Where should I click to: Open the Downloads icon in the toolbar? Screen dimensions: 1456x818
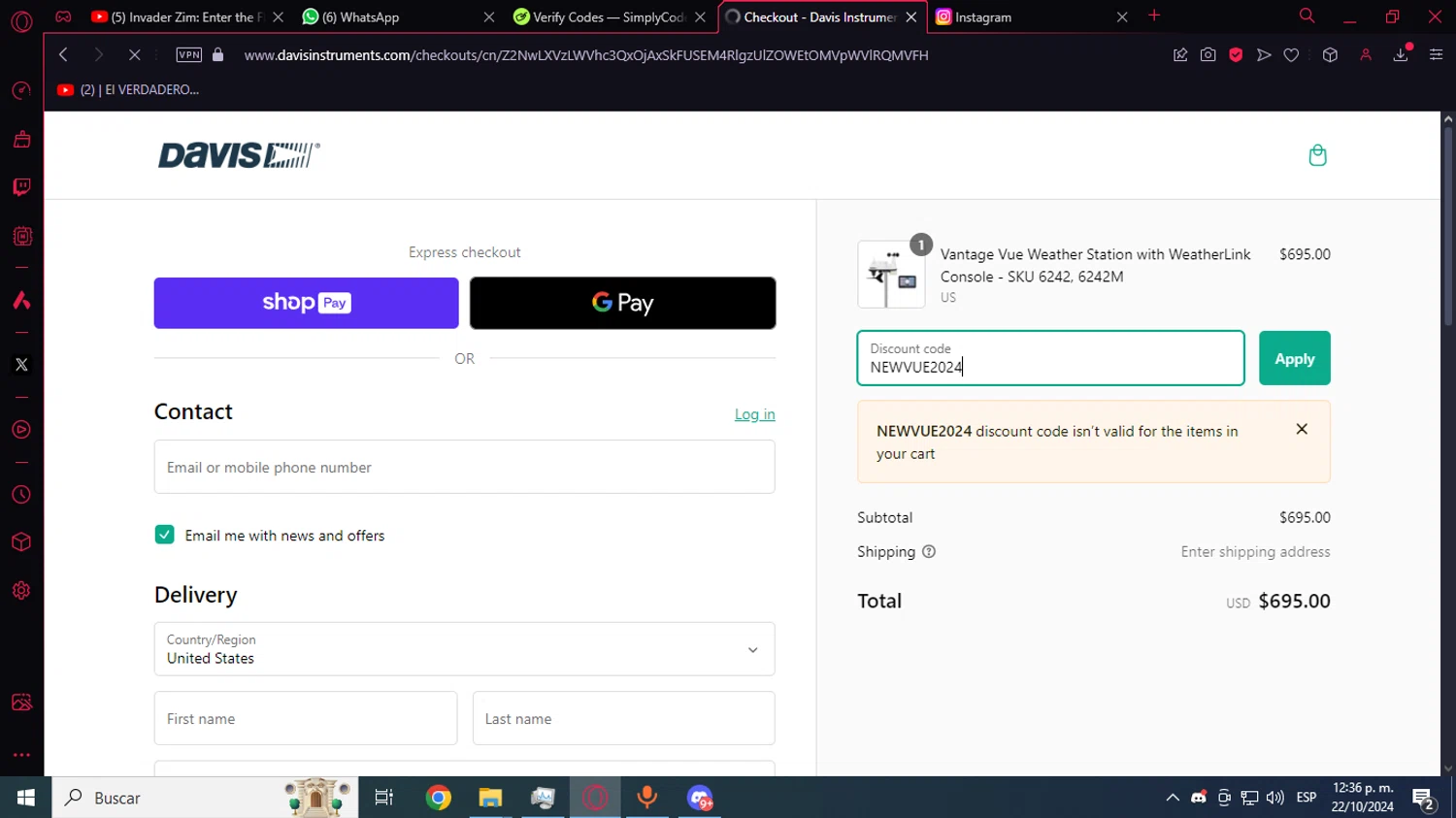(1401, 55)
